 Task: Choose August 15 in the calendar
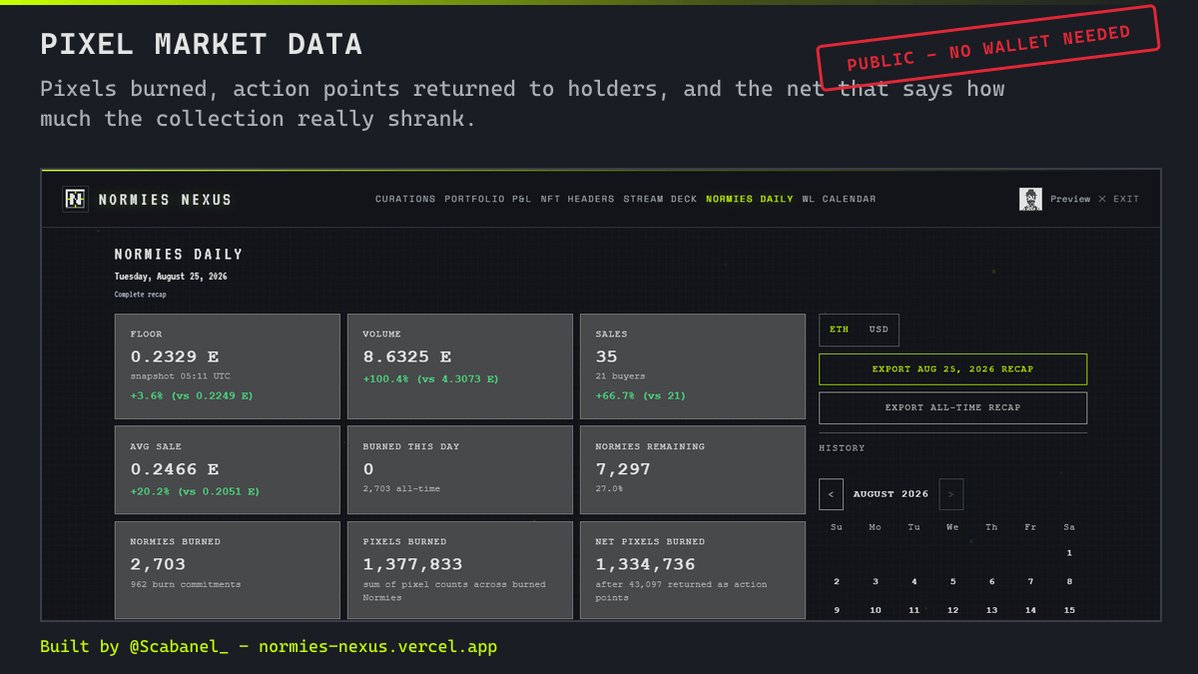(1069, 611)
